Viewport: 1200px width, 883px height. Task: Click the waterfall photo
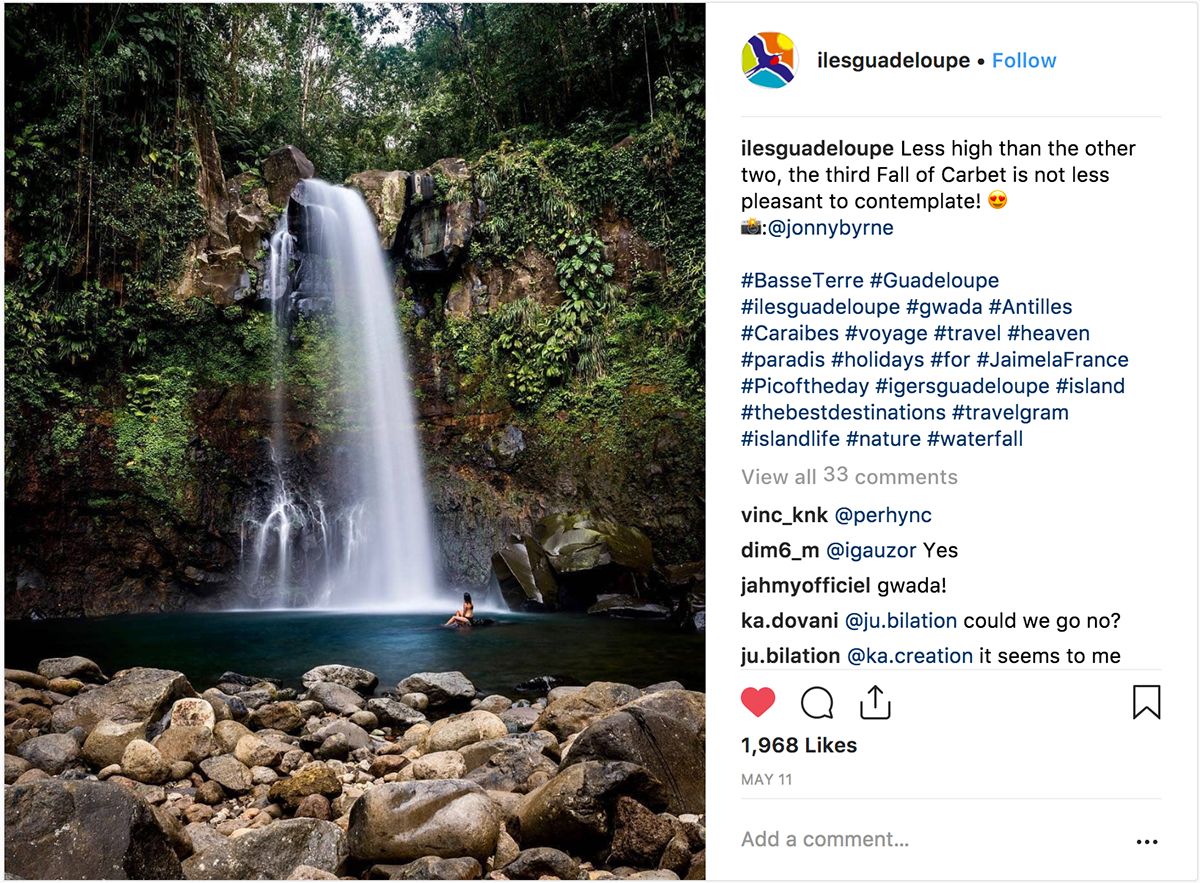355,441
